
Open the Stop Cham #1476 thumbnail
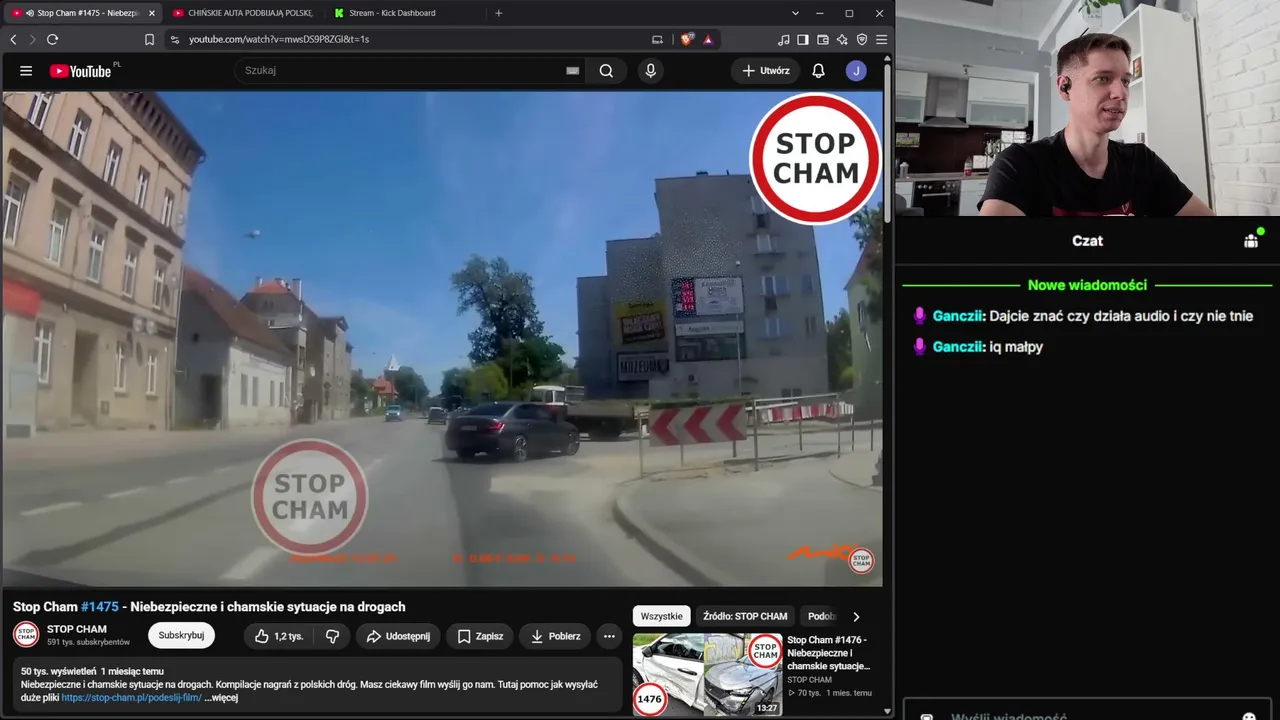click(x=708, y=675)
